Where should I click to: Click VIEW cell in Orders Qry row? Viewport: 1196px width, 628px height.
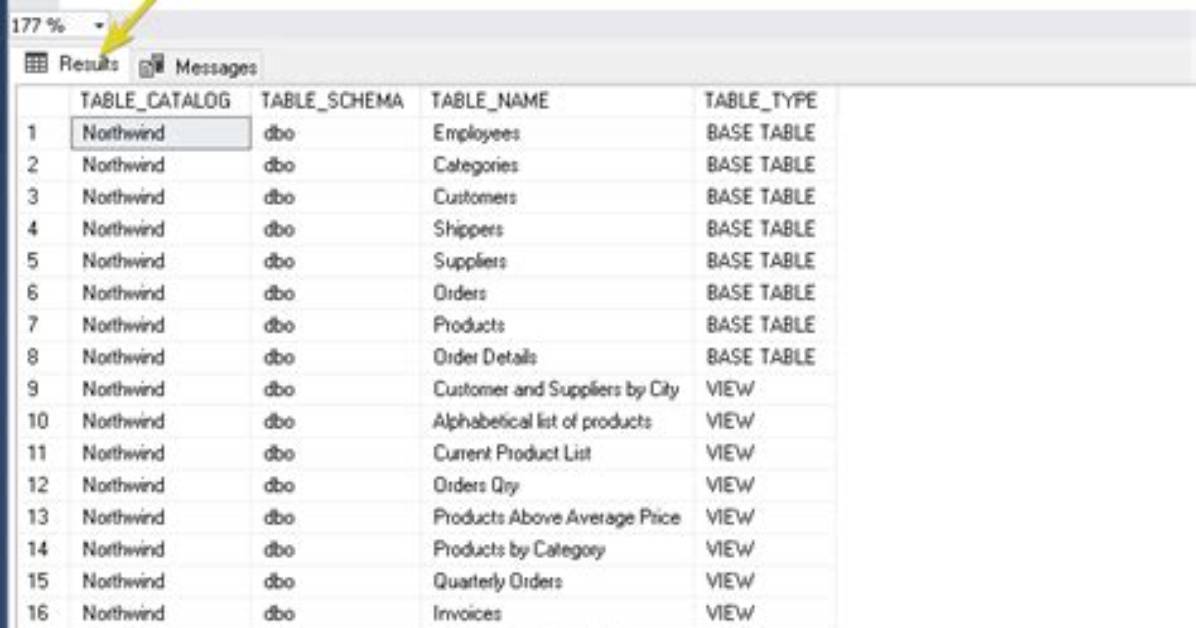[x=765, y=485]
